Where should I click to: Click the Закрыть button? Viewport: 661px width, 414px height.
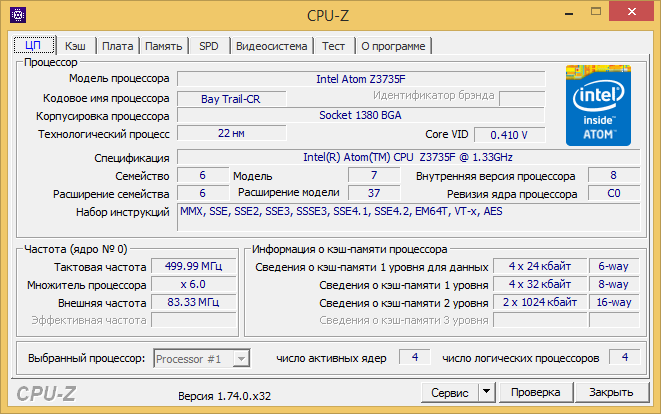point(611,392)
